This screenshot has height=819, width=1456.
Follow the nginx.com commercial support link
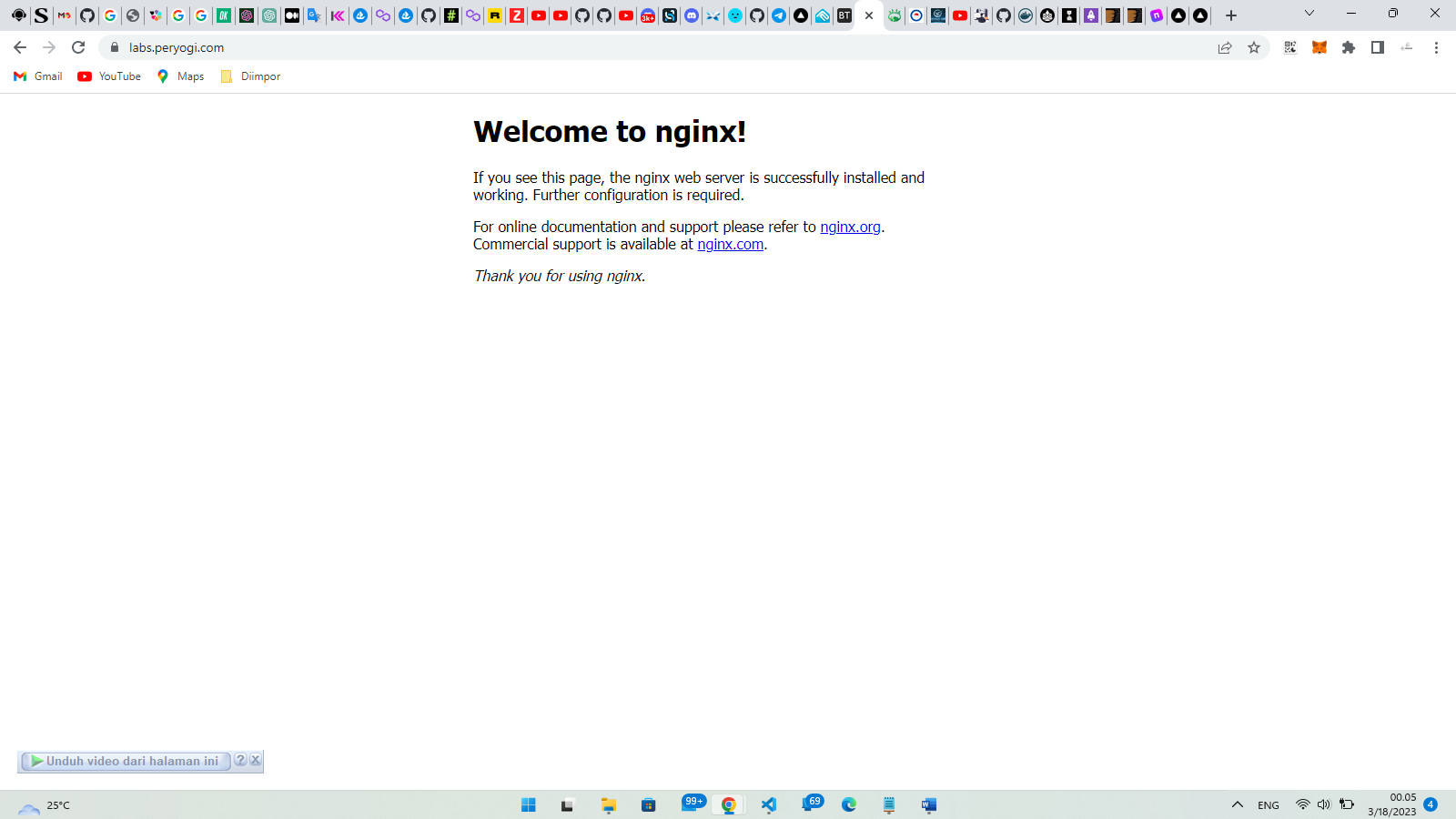[x=731, y=244]
